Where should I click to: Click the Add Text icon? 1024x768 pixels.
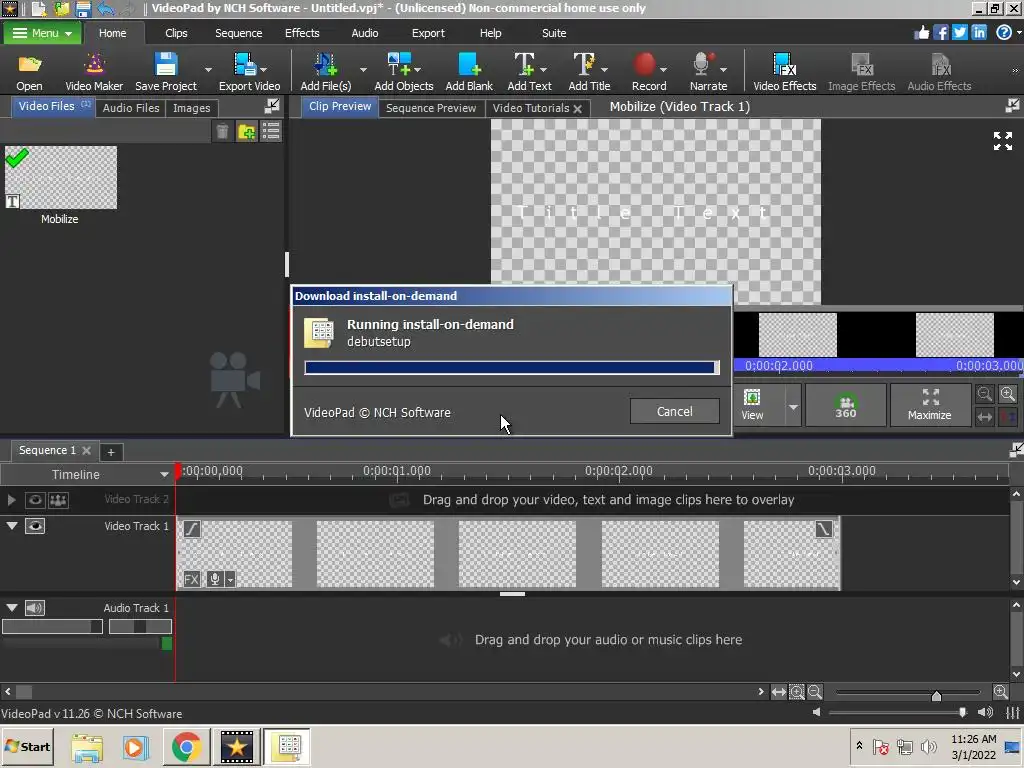(x=524, y=65)
